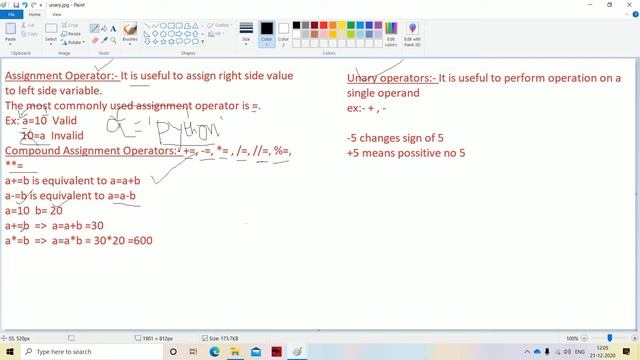Viewport: 640px width, 360px height.
Task: Choose the triangle shape
Action: point(195,26)
